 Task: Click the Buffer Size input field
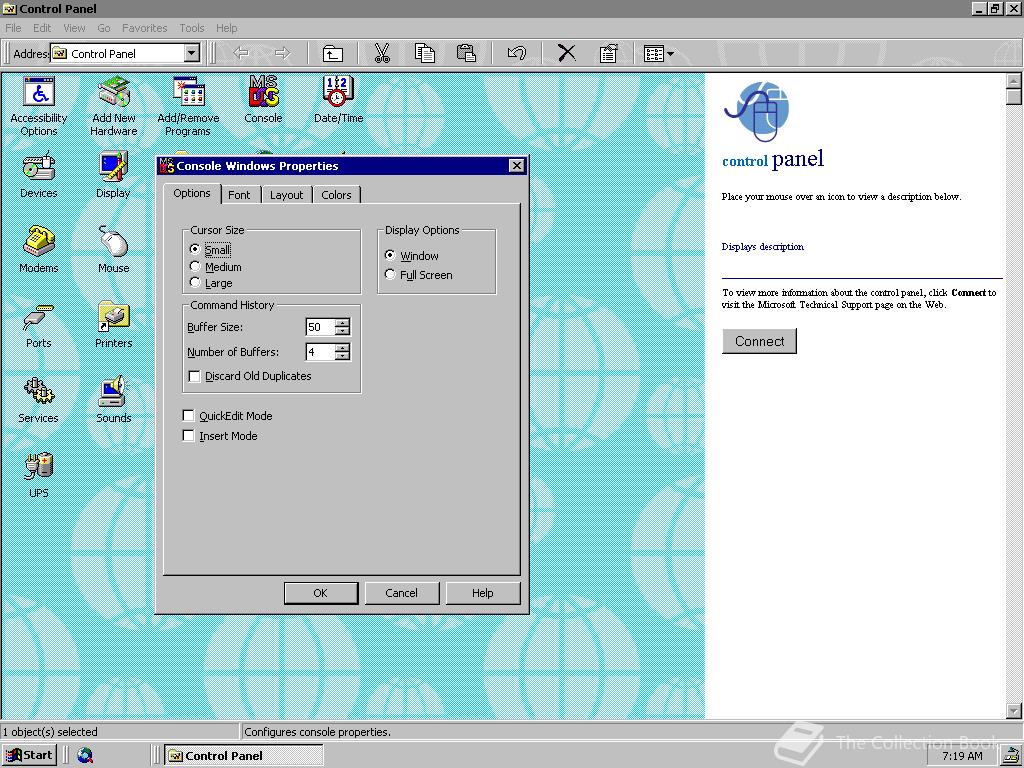coord(320,327)
